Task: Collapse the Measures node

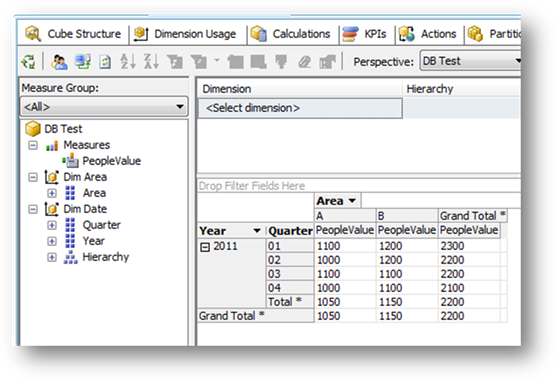Action: (33, 145)
